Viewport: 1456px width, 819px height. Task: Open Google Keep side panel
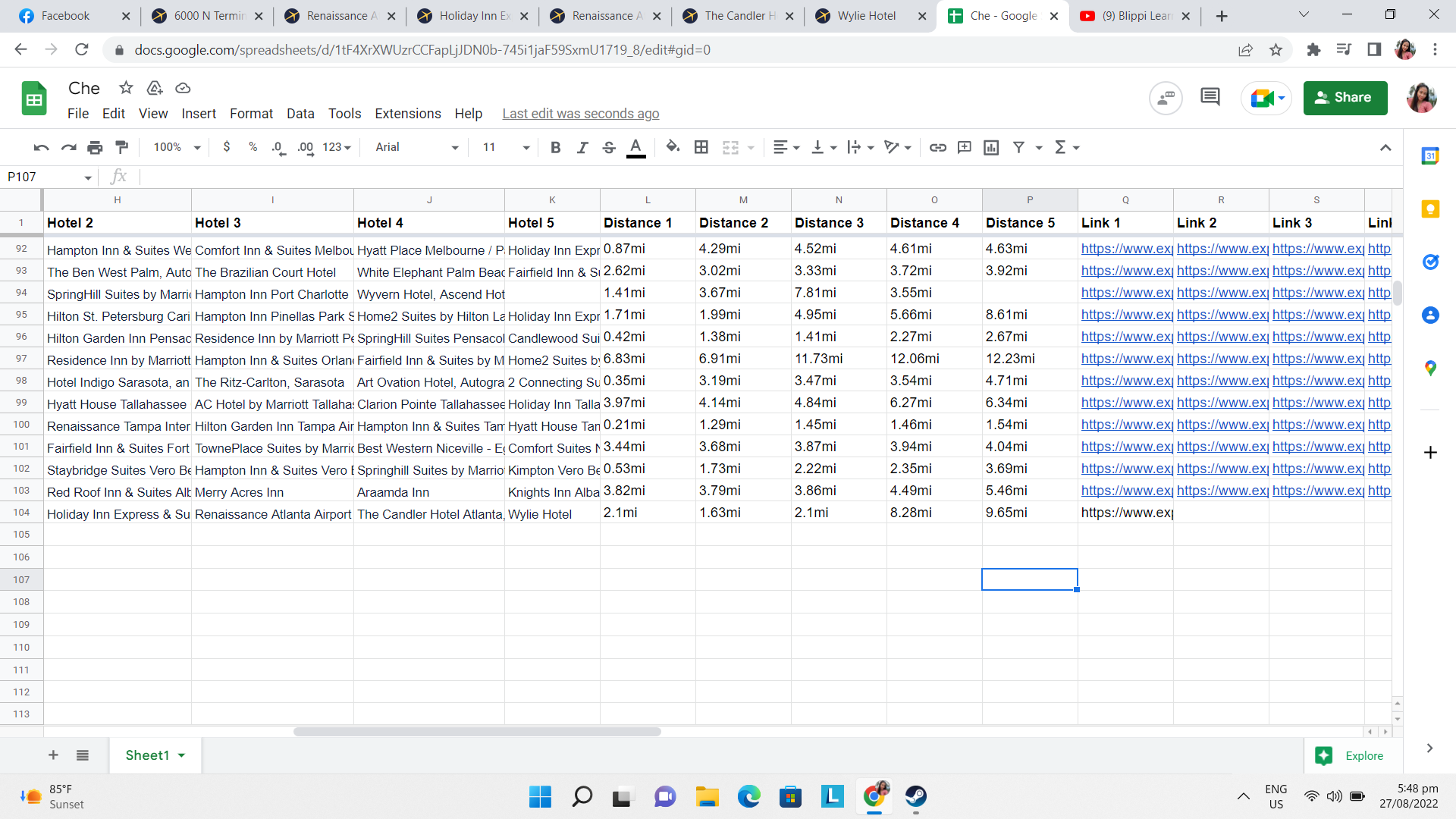[1430, 209]
